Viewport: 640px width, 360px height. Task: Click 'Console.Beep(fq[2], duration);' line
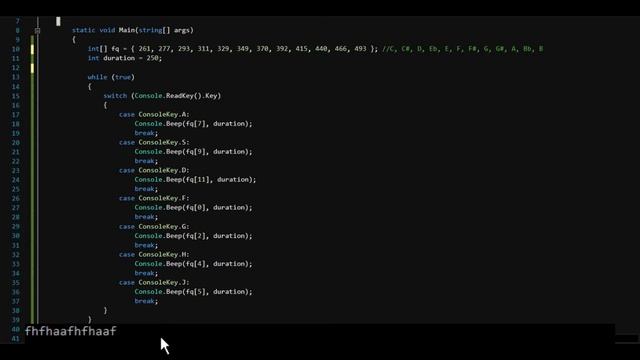(x=193, y=236)
